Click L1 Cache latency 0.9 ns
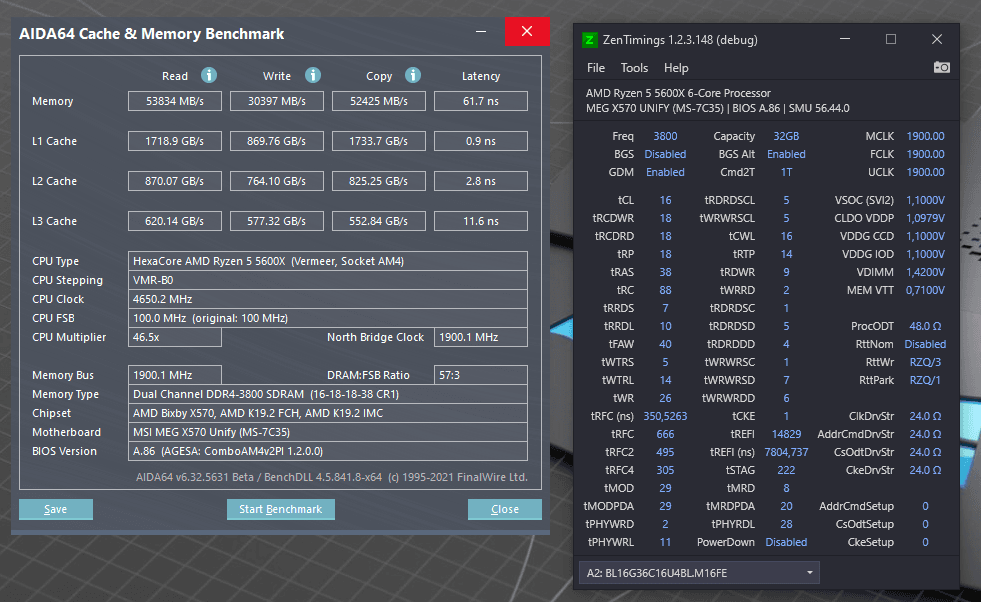 click(x=481, y=141)
